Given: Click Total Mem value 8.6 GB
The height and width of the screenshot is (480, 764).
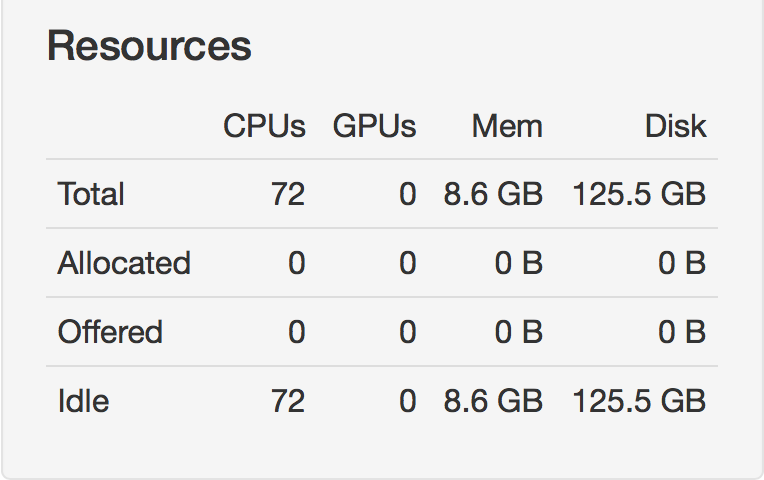Looking at the screenshot, I should pos(493,194).
